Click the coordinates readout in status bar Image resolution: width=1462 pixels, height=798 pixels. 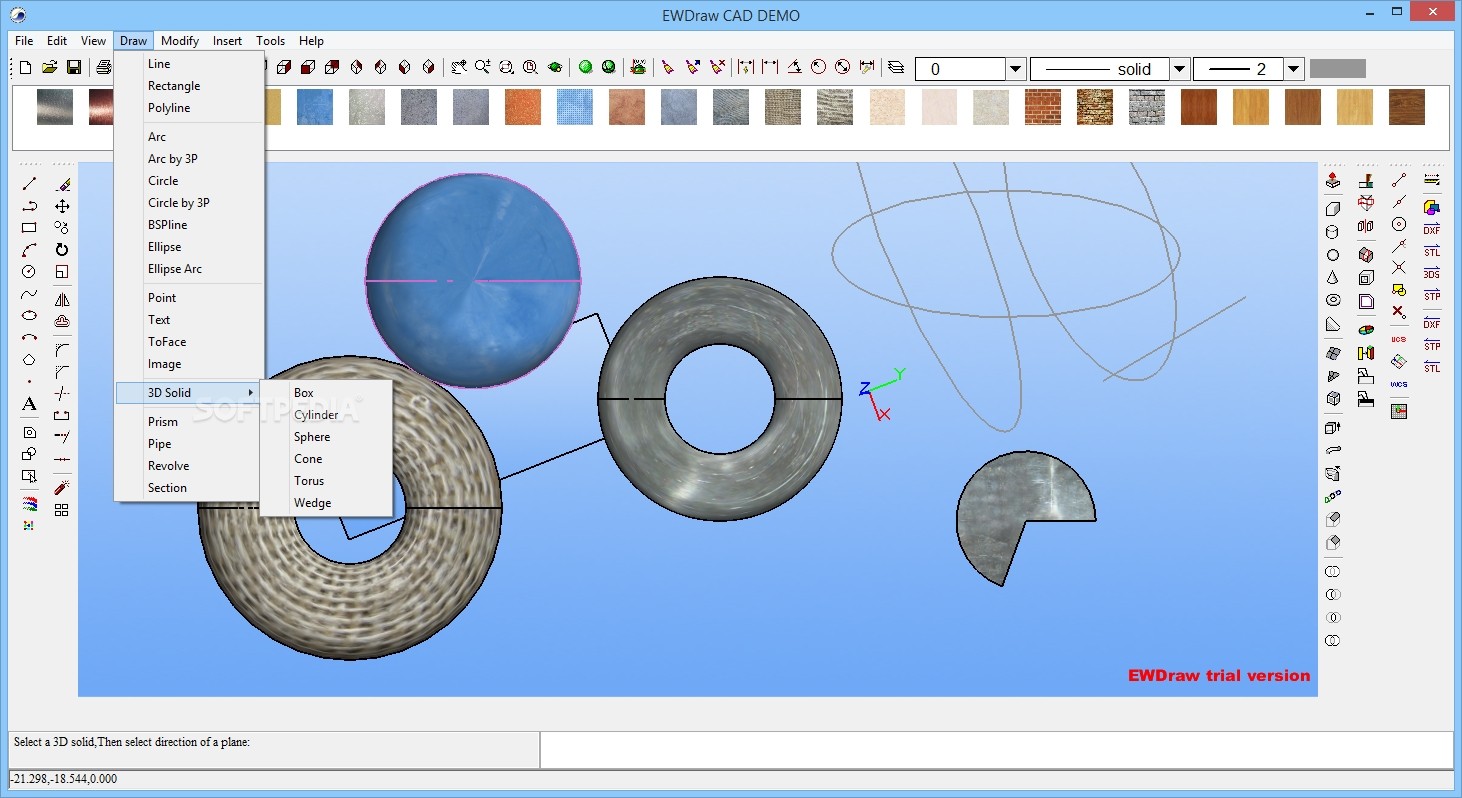[63, 779]
